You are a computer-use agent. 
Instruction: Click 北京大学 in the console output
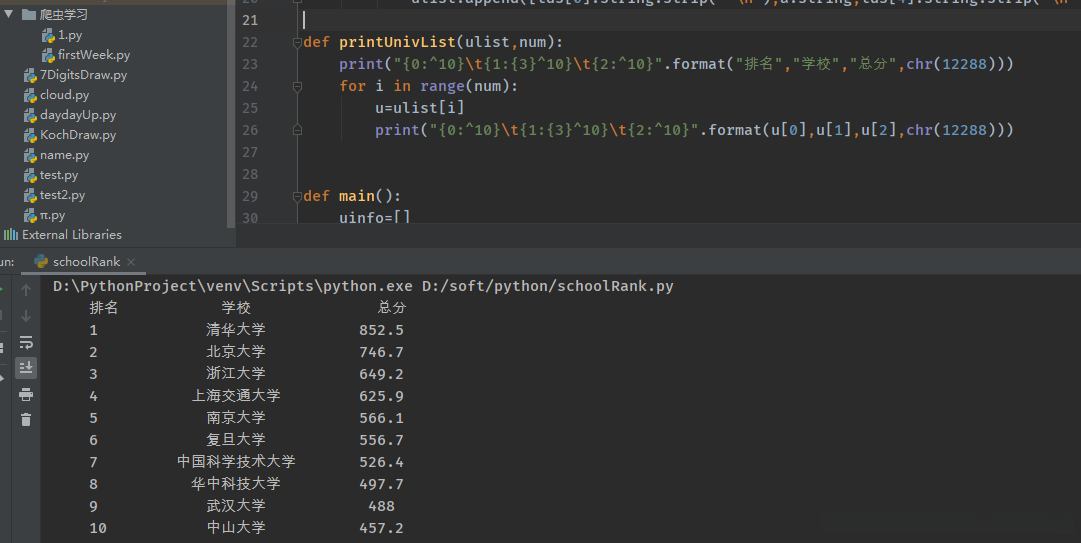pyautogui.click(x=236, y=352)
